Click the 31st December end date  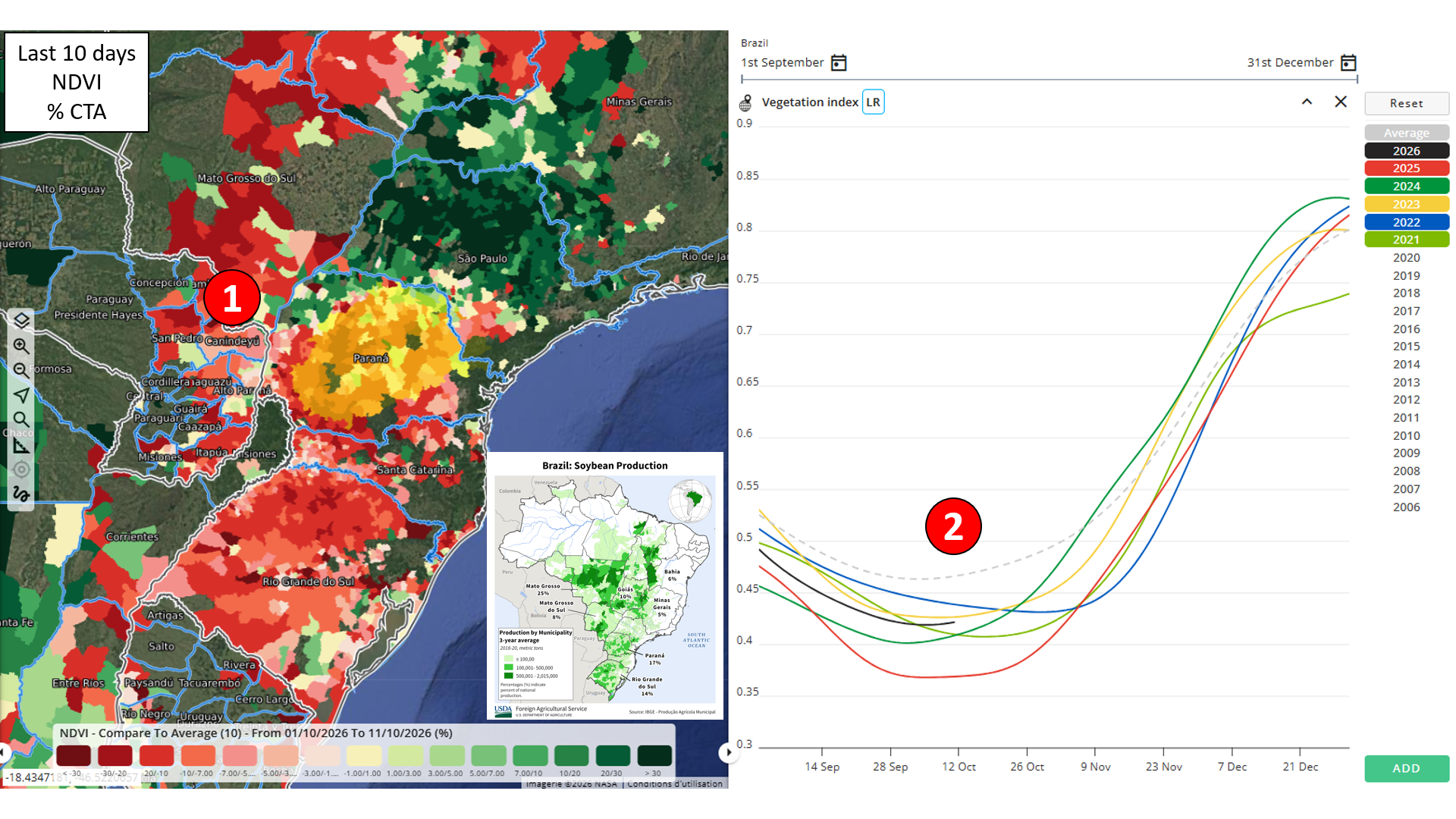tap(1290, 63)
